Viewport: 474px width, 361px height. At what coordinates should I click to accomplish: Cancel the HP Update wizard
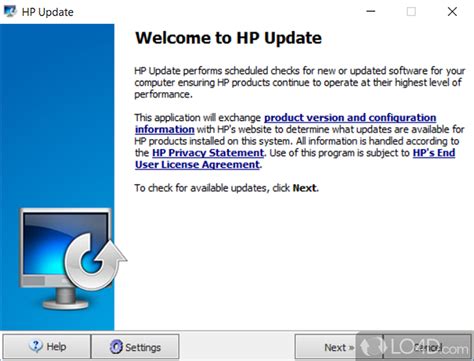(x=427, y=347)
